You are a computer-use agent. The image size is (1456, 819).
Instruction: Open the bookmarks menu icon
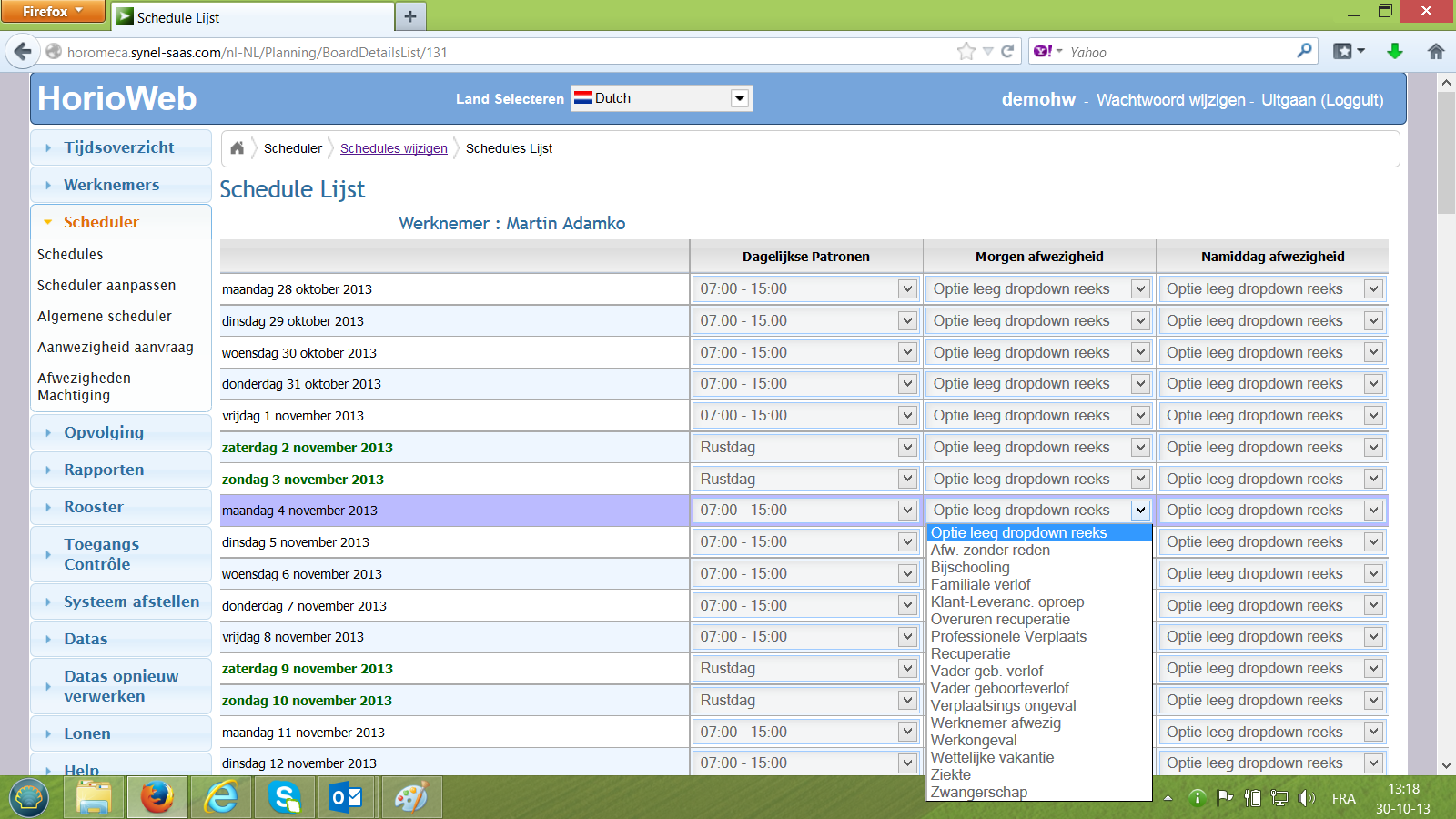click(x=1349, y=52)
